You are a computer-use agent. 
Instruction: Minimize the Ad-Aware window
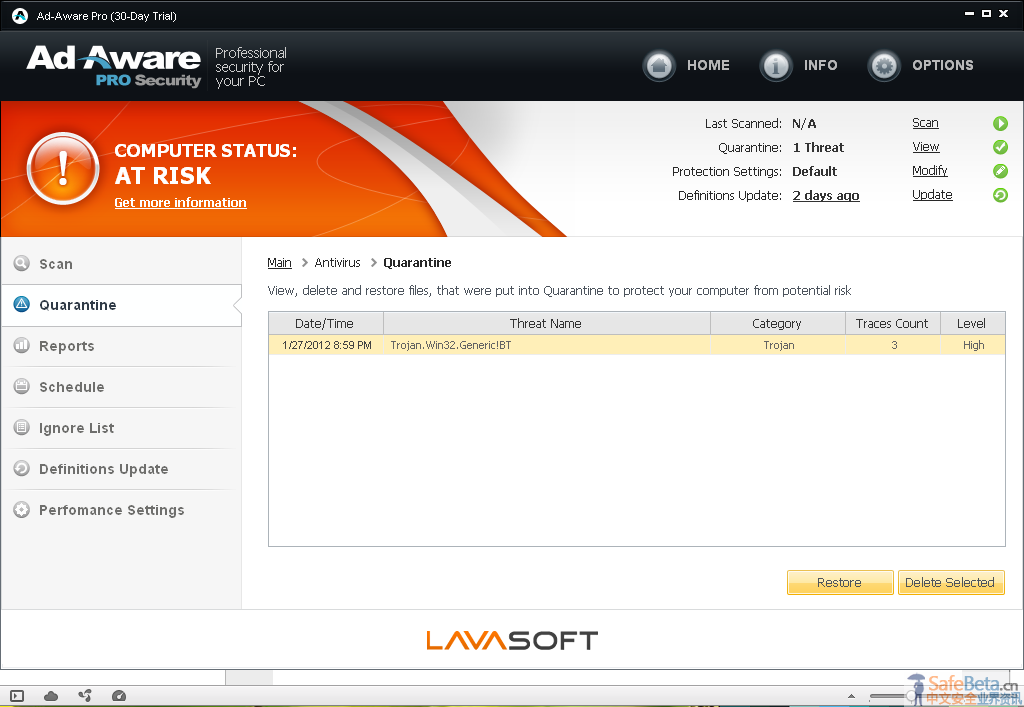pyautogui.click(x=970, y=14)
